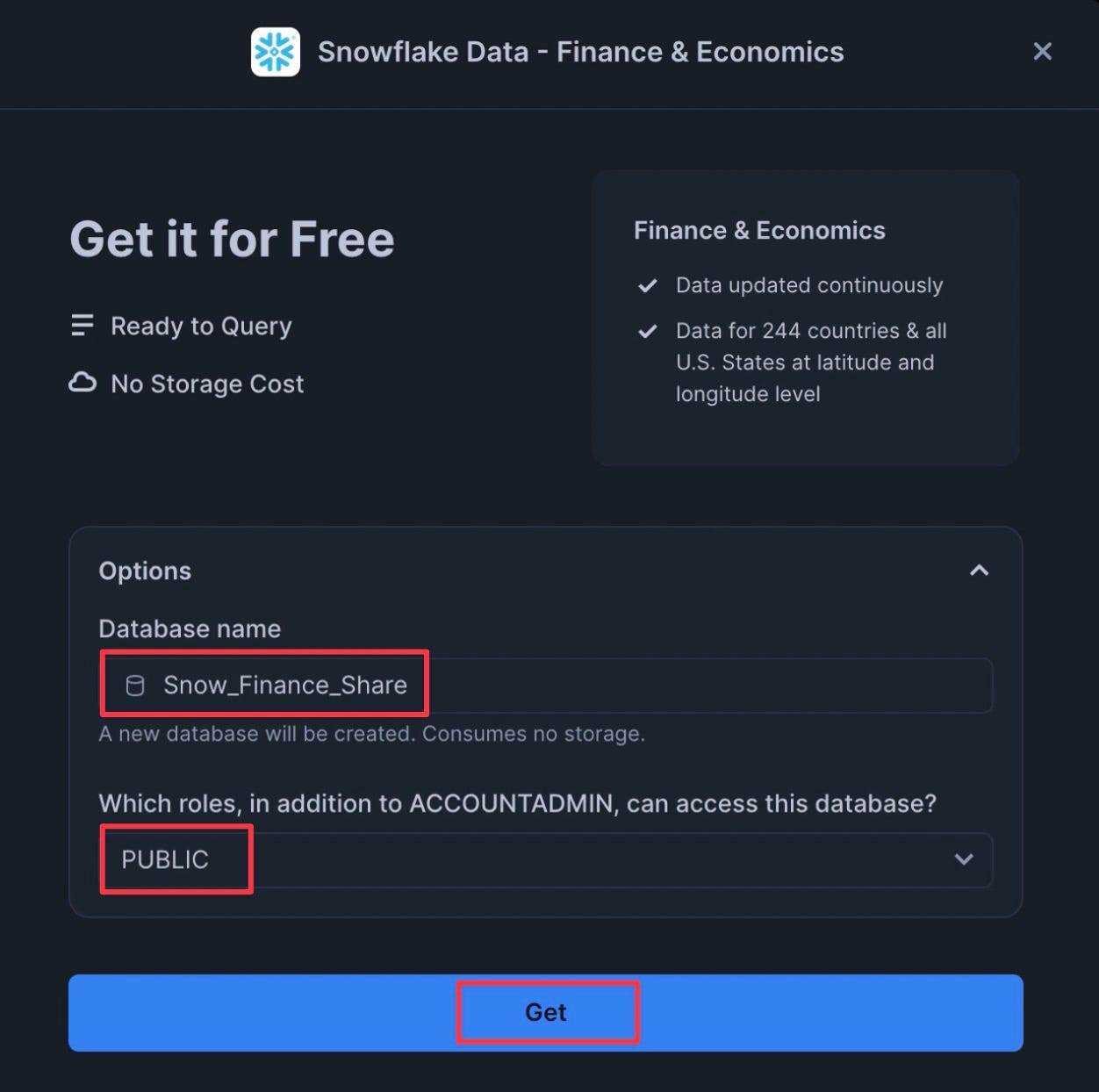The height and width of the screenshot is (1092, 1099).
Task: Close the Finance & Economics dialog
Action: [1042, 52]
